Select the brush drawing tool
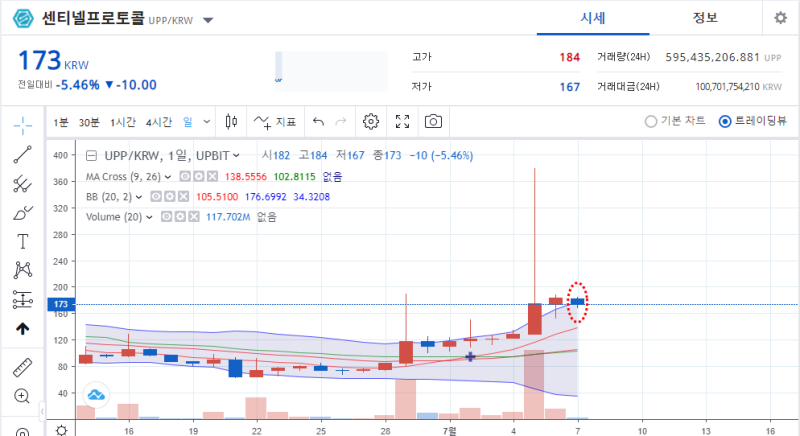800x436 pixels. (22, 213)
